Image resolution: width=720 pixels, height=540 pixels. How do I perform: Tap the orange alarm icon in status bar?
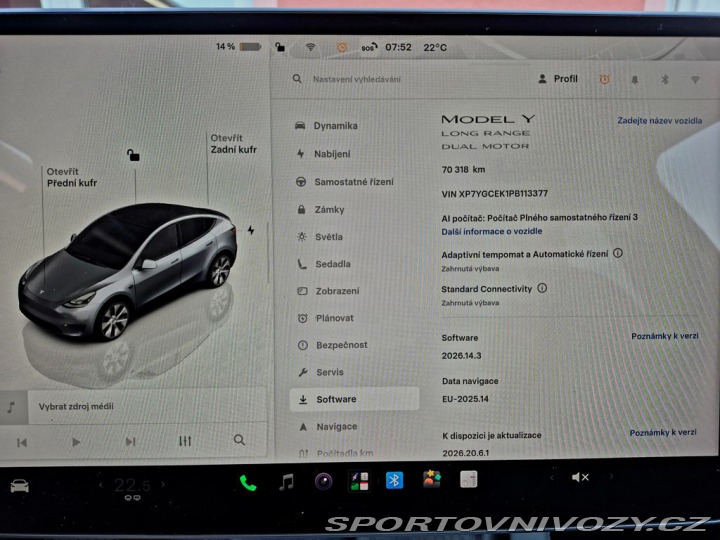tap(342, 47)
